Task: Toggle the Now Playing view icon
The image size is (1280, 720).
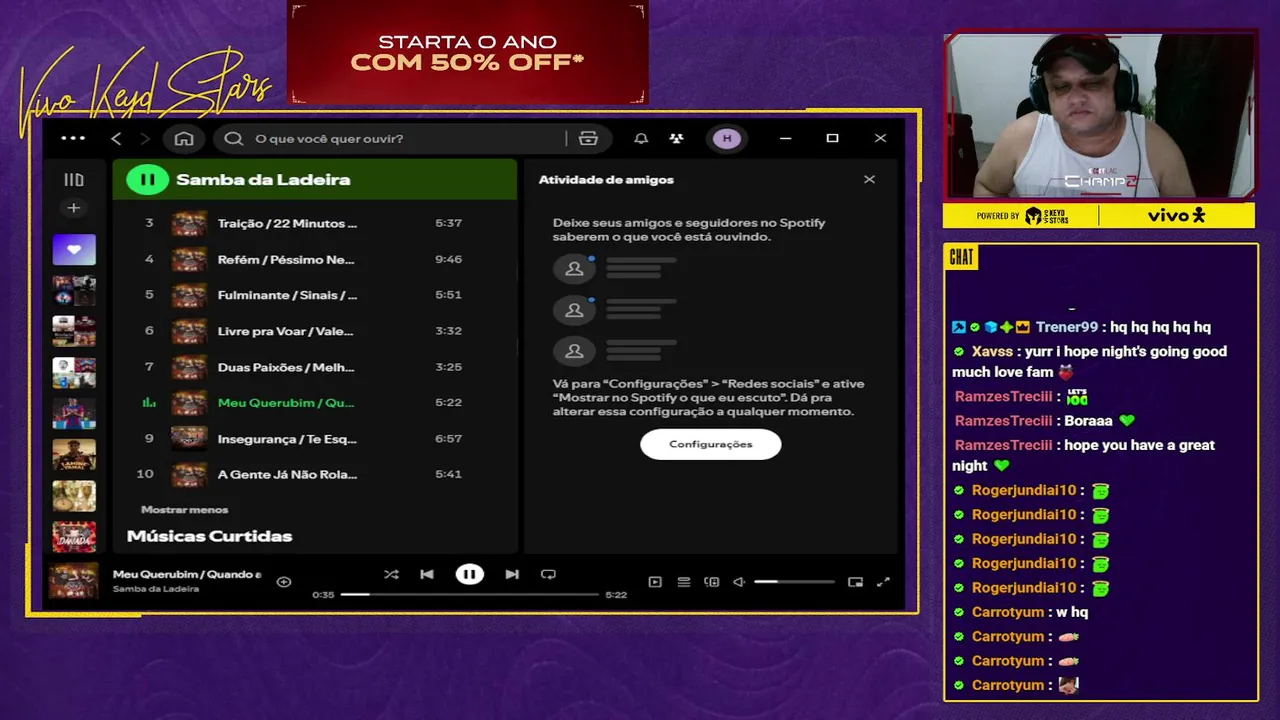Action: (x=655, y=581)
